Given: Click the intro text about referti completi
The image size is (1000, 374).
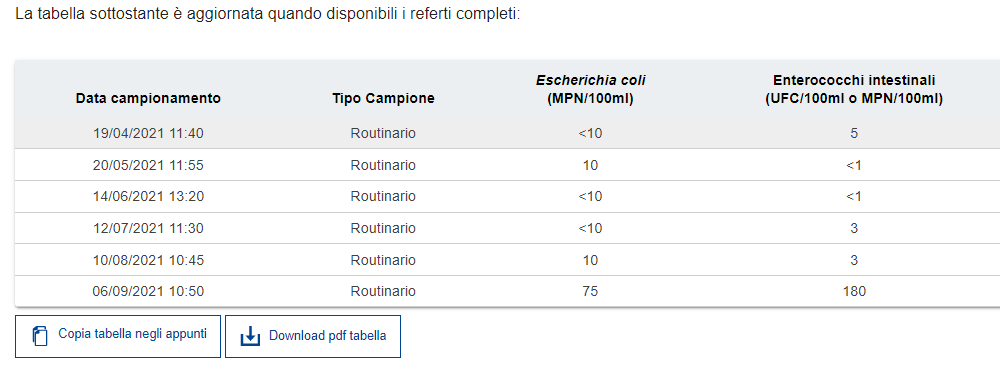Looking at the screenshot, I should coord(268,14).
